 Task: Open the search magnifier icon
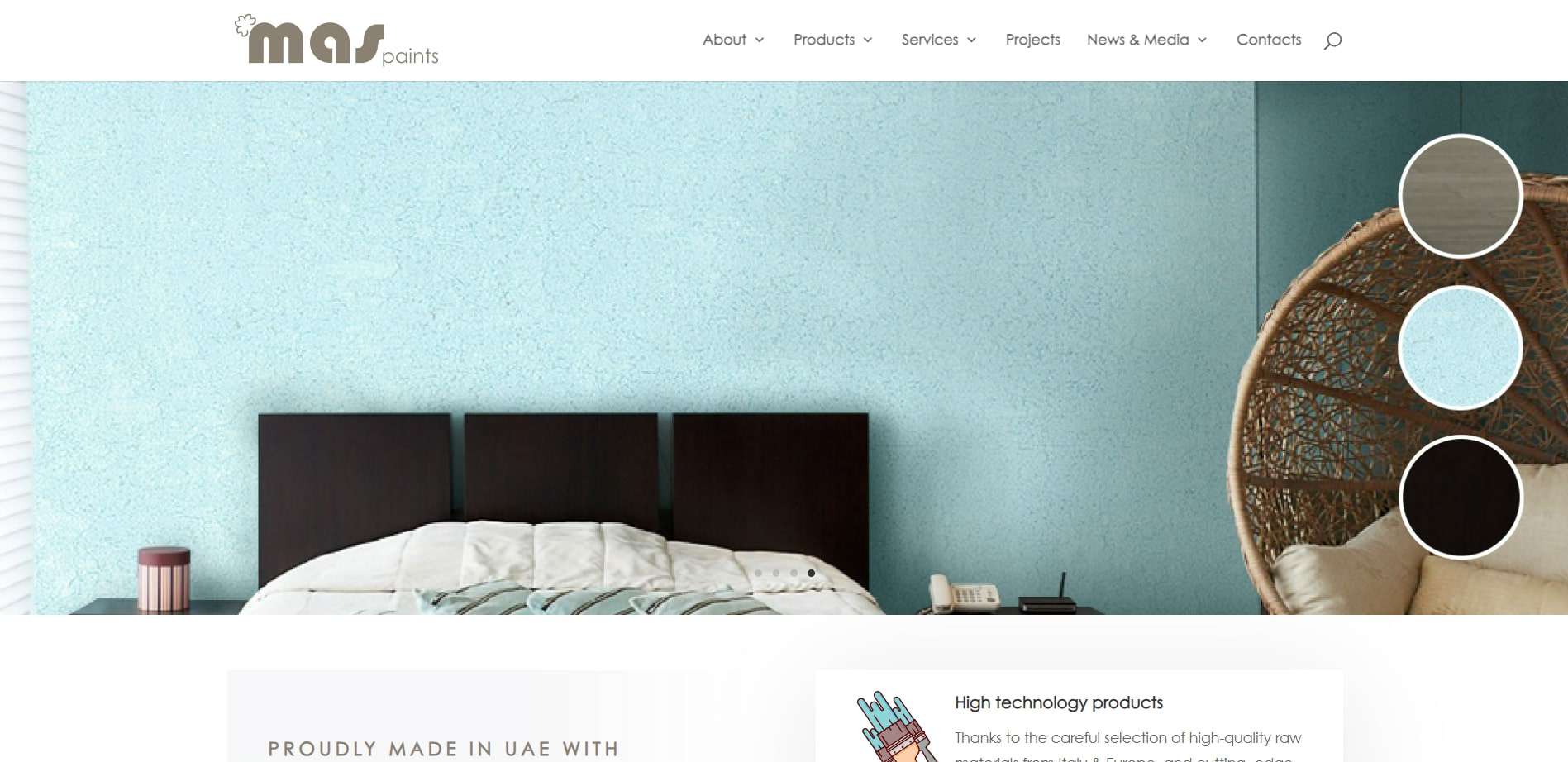1332,40
